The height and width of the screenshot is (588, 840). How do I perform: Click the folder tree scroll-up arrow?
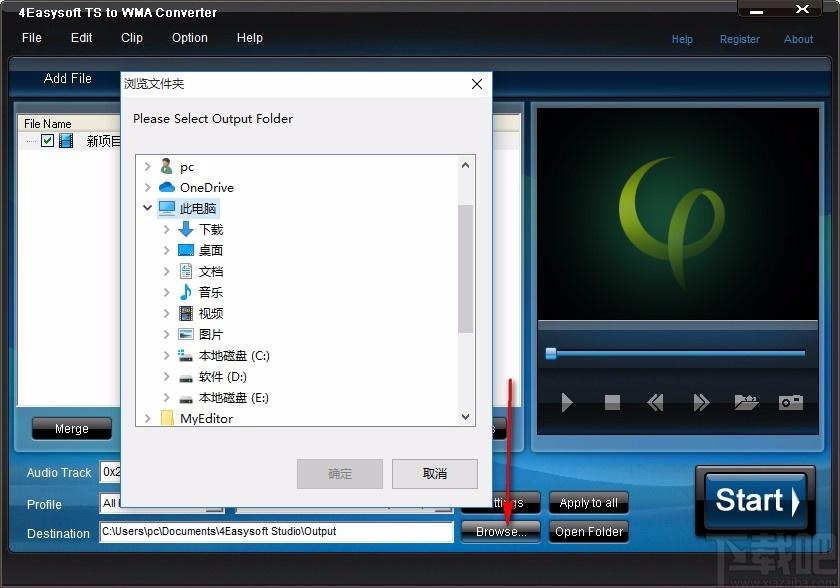point(466,165)
